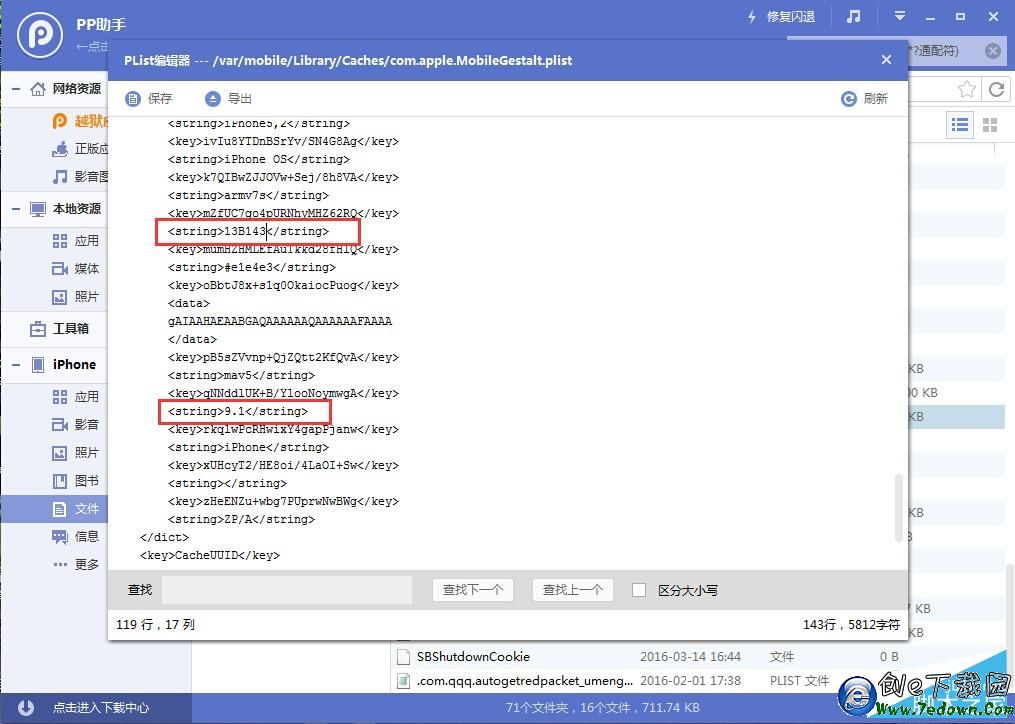Viewport: 1015px width, 724px height.
Task: Select 信息 under iPhone in sidebar
Action: [x=86, y=536]
